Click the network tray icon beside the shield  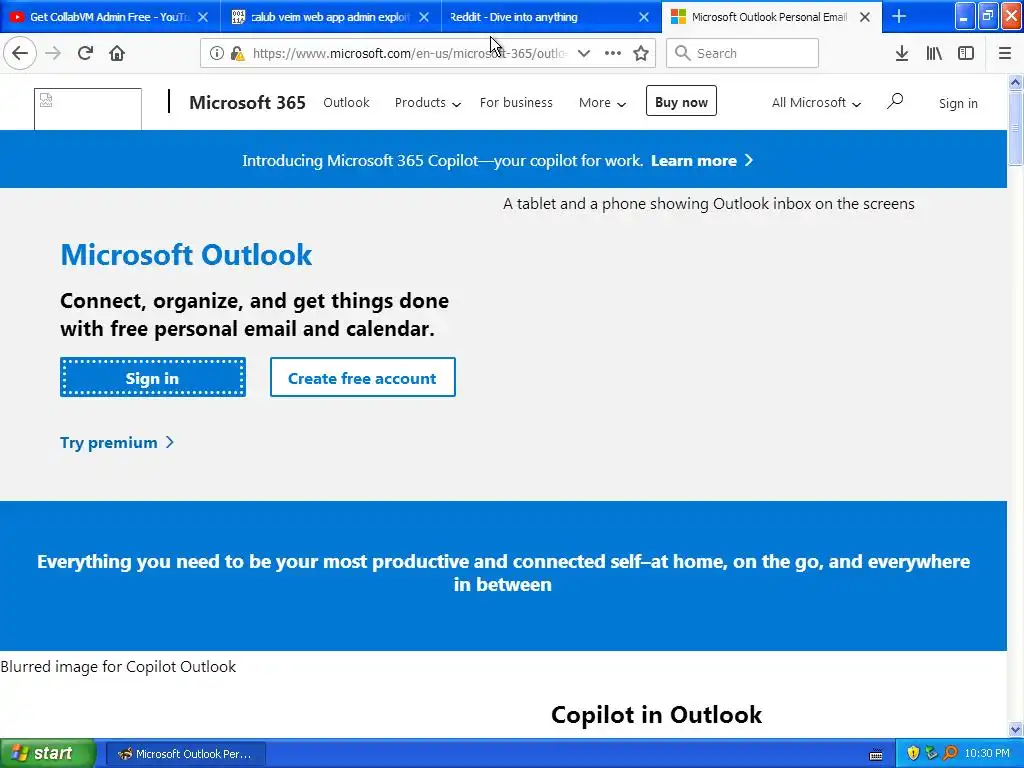pyautogui.click(x=931, y=753)
